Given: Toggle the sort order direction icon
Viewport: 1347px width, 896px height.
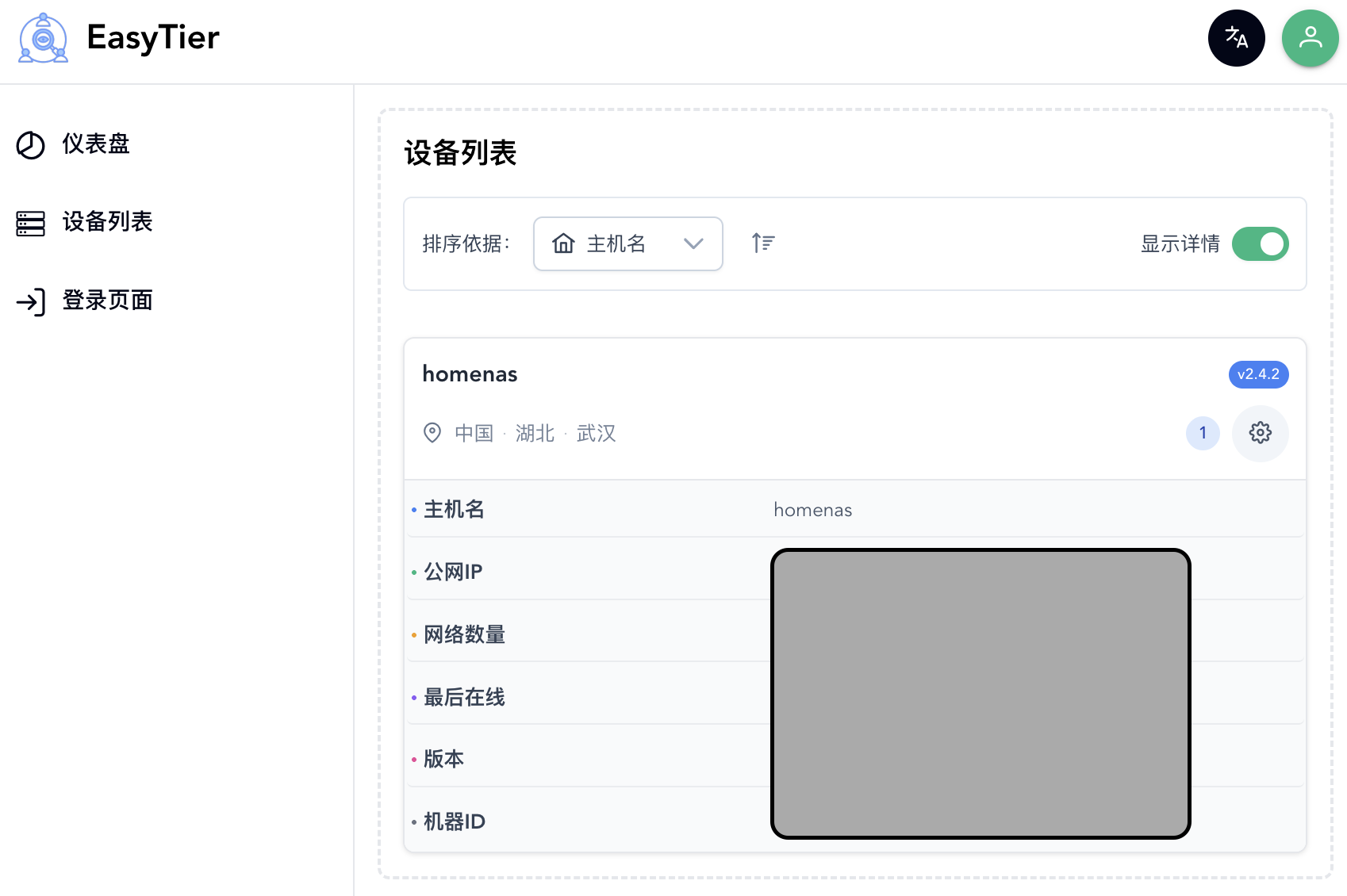Looking at the screenshot, I should [x=763, y=243].
